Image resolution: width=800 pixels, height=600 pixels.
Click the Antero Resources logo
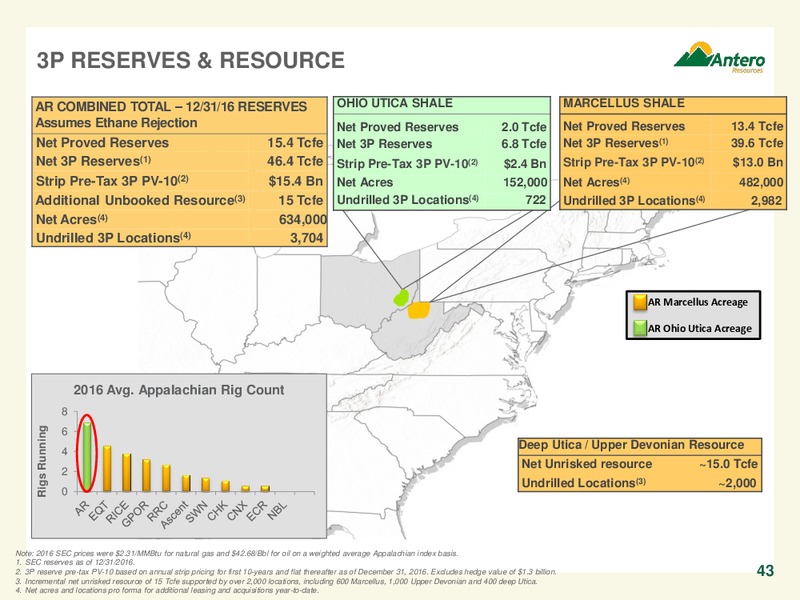coord(719,57)
